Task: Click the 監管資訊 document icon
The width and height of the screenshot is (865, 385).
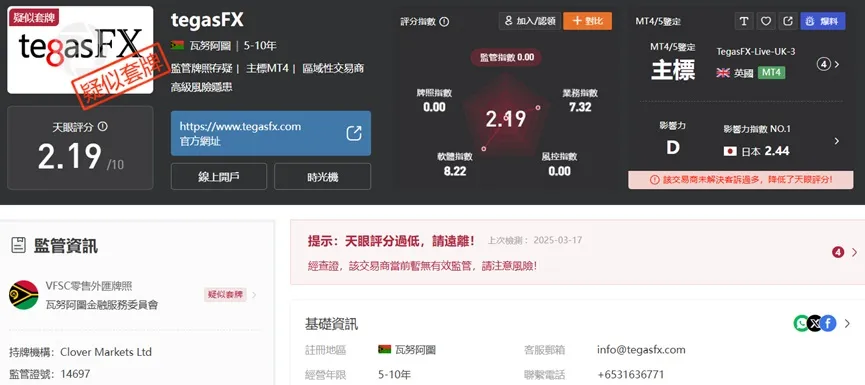Action: [x=18, y=245]
